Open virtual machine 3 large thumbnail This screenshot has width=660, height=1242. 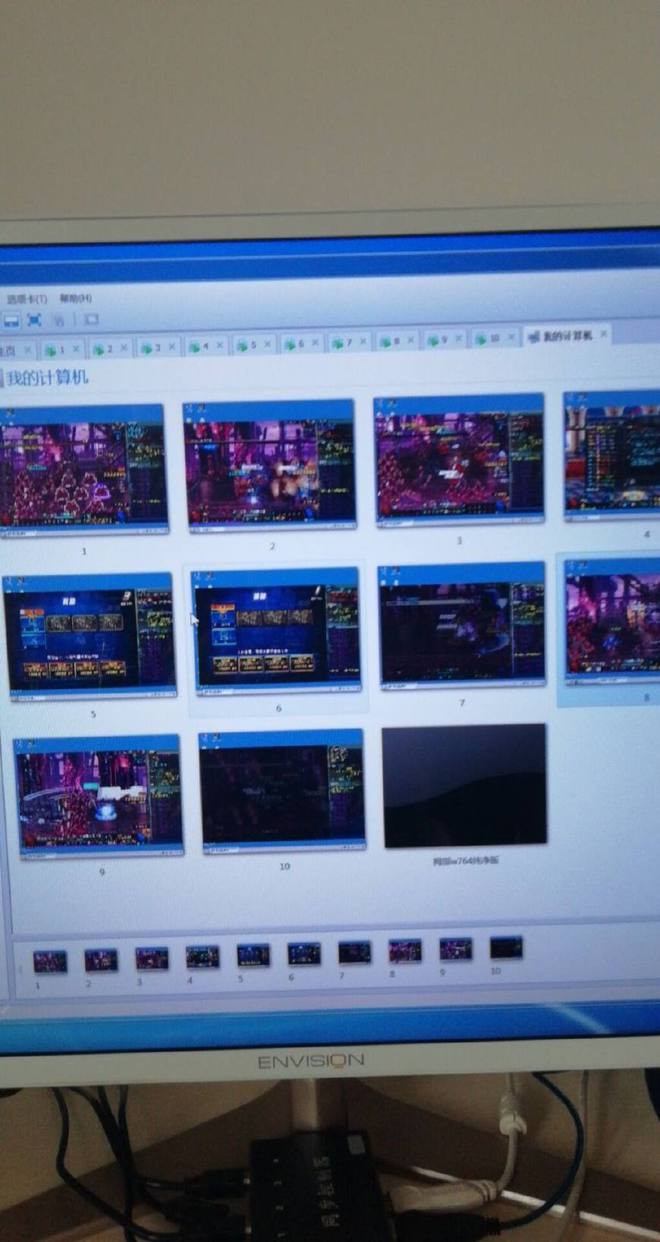click(459, 459)
